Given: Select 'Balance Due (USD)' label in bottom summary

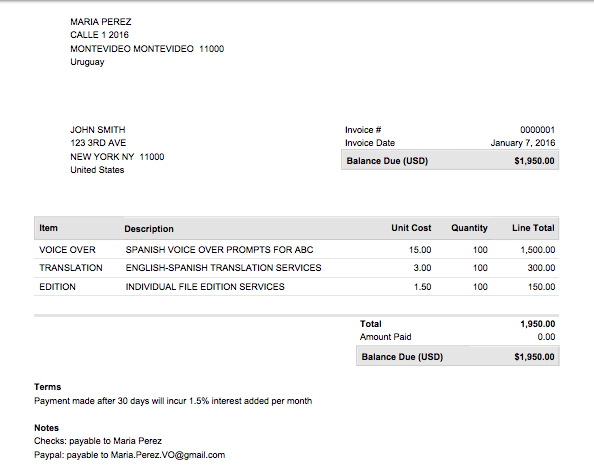Looking at the screenshot, I should pyautogui.click(x=402, y=357).
